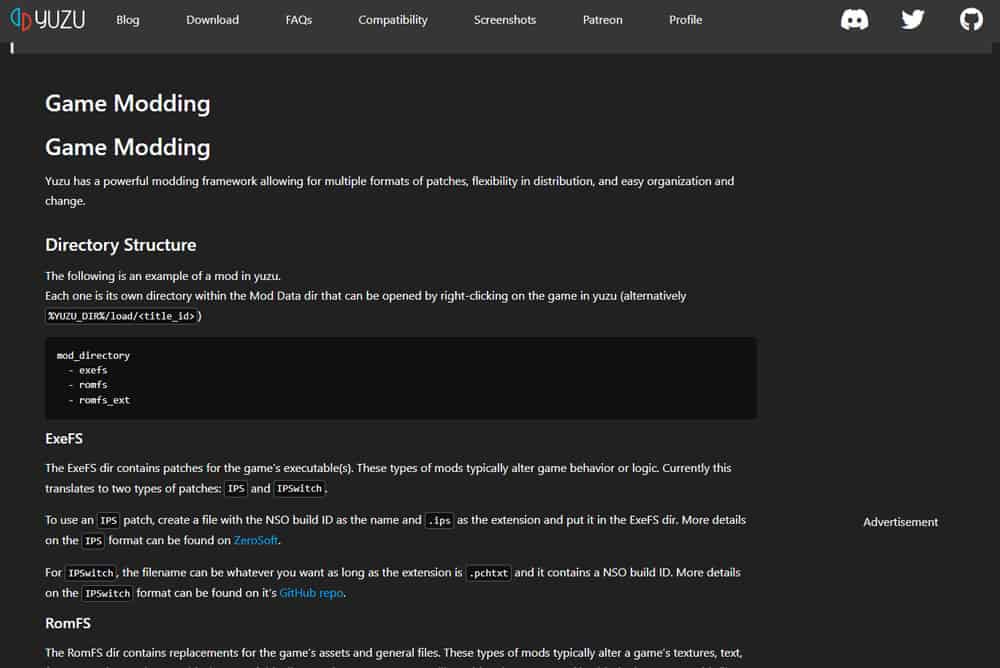
Task: Click the first Game Modding heading
Action: tap(128, 103)
